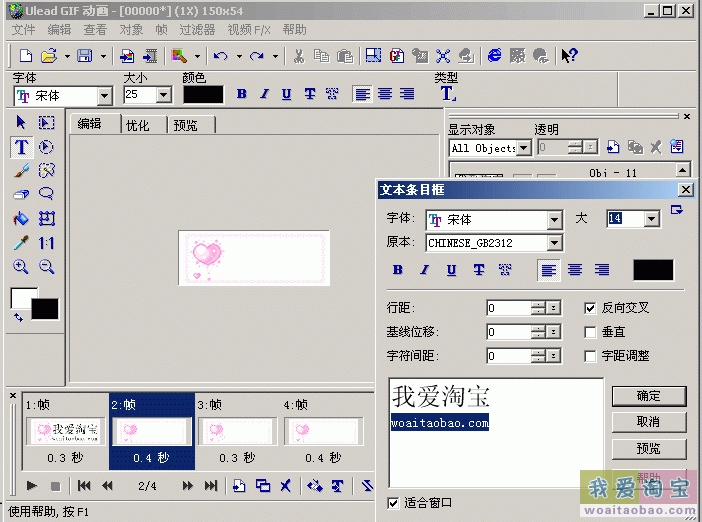Toggle the 适合窗口 checkbox

(x=393, y=503)
